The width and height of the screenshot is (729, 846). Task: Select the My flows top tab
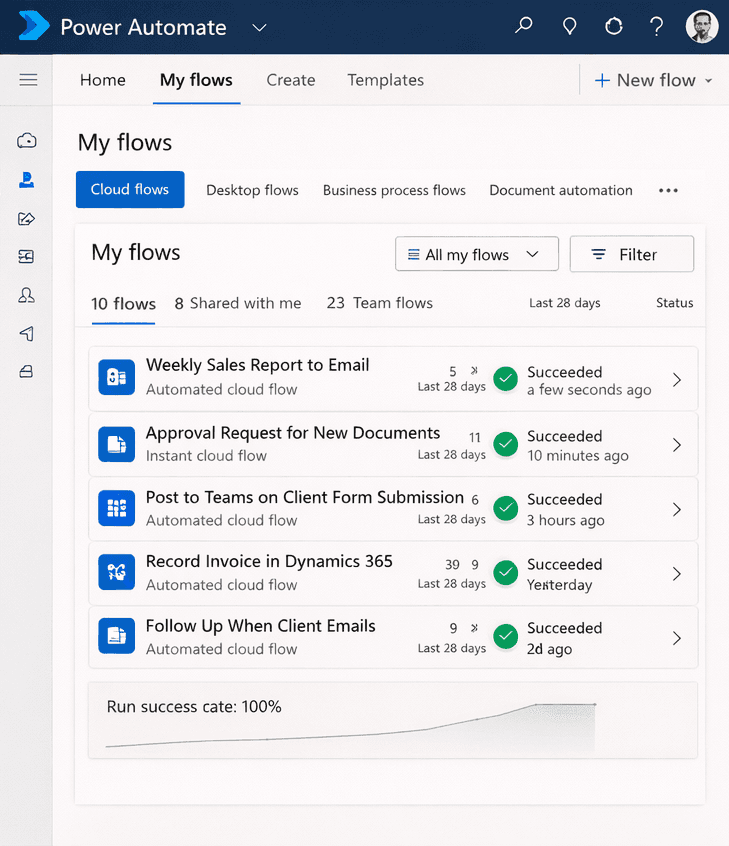point(196,80)
